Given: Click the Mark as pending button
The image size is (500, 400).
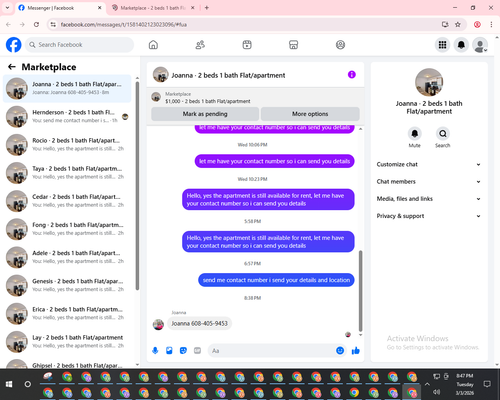Looking at the screenshot, I should click(205, 114).
